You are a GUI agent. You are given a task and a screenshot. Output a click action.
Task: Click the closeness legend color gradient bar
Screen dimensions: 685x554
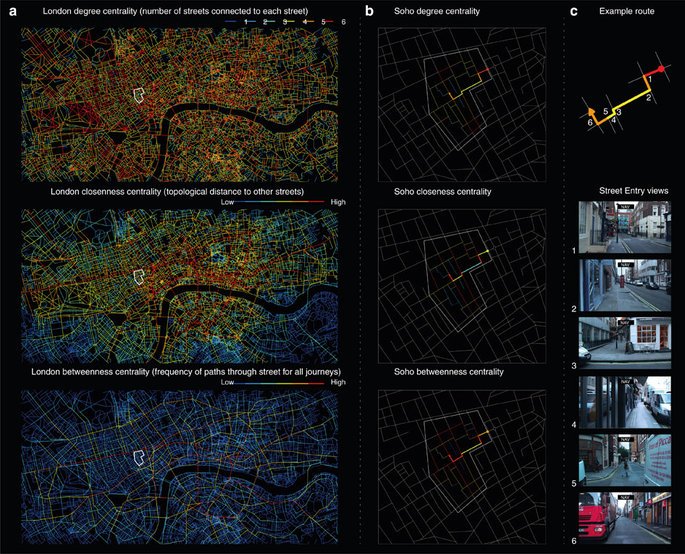pyautogui.click(x=282, y=202)
